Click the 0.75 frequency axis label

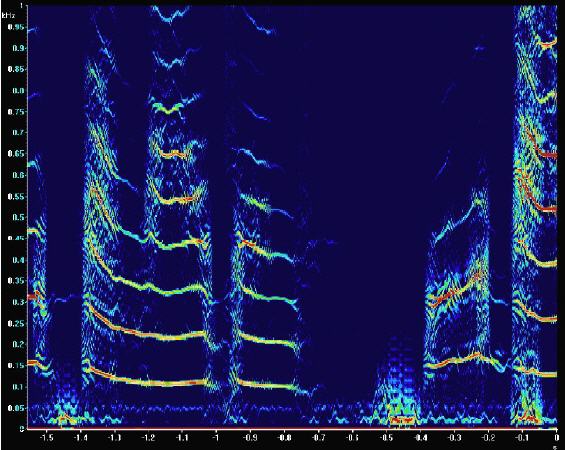coord(16,112)
